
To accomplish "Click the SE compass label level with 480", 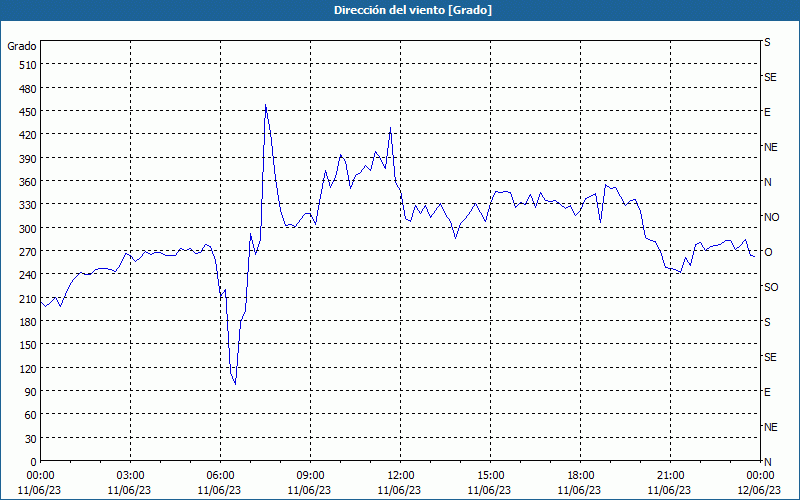I will click(x=770, y=77).
